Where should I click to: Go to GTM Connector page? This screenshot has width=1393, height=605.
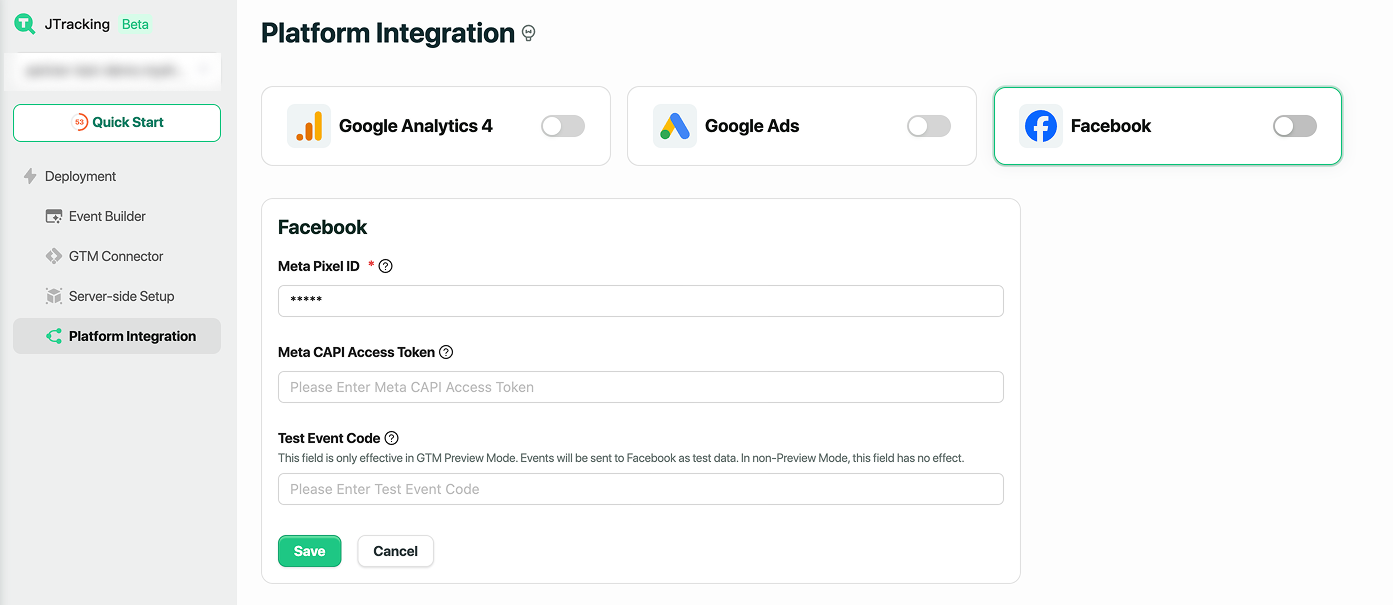(116, 256)
